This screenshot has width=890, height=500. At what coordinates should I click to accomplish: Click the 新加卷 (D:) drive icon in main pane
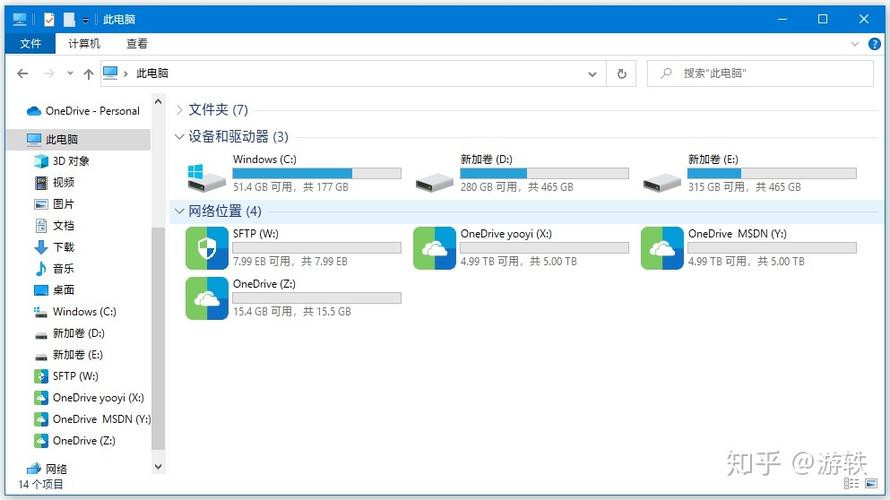click(434, 182)
